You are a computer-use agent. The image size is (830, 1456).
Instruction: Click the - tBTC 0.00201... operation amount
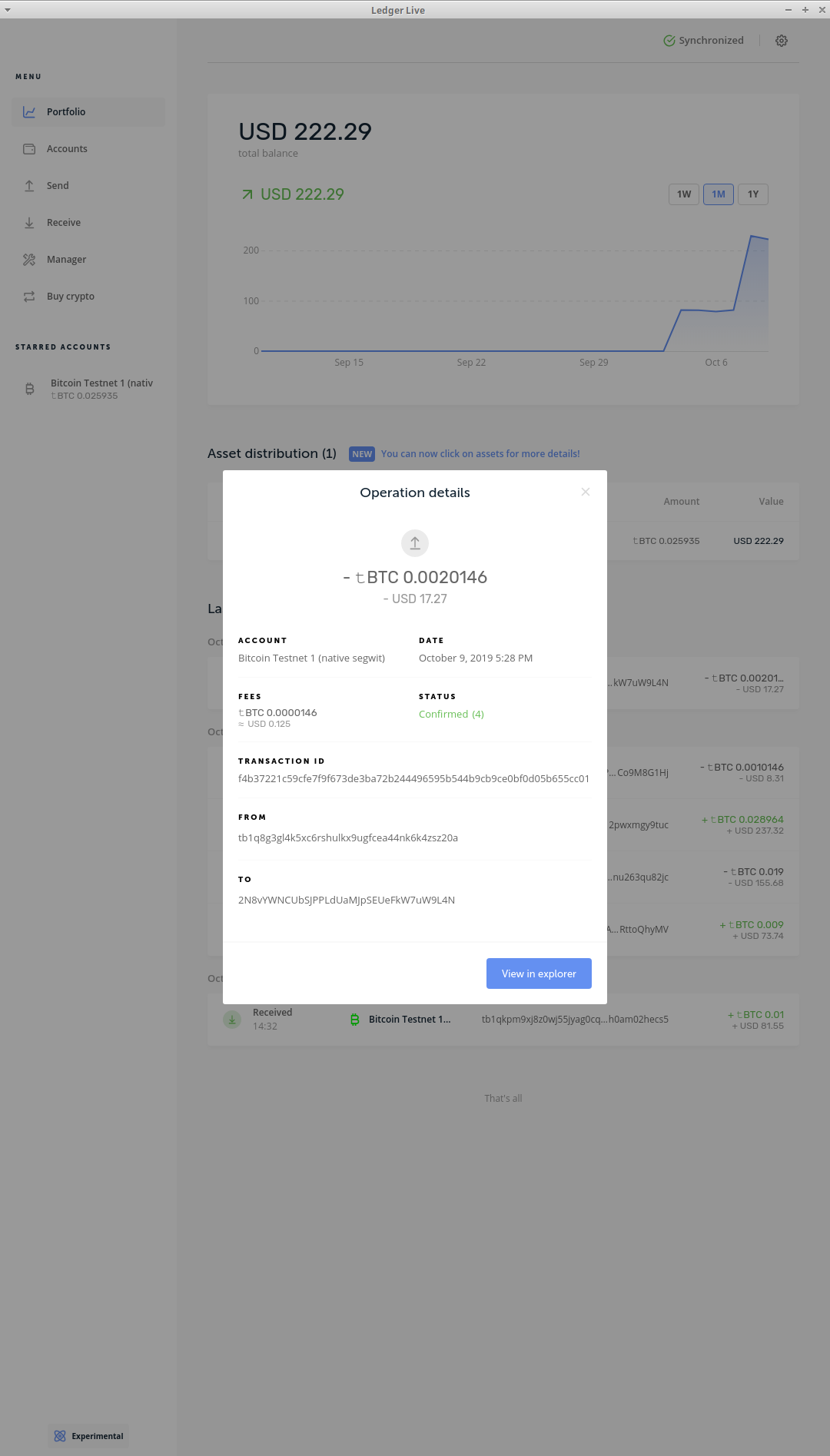744,678
